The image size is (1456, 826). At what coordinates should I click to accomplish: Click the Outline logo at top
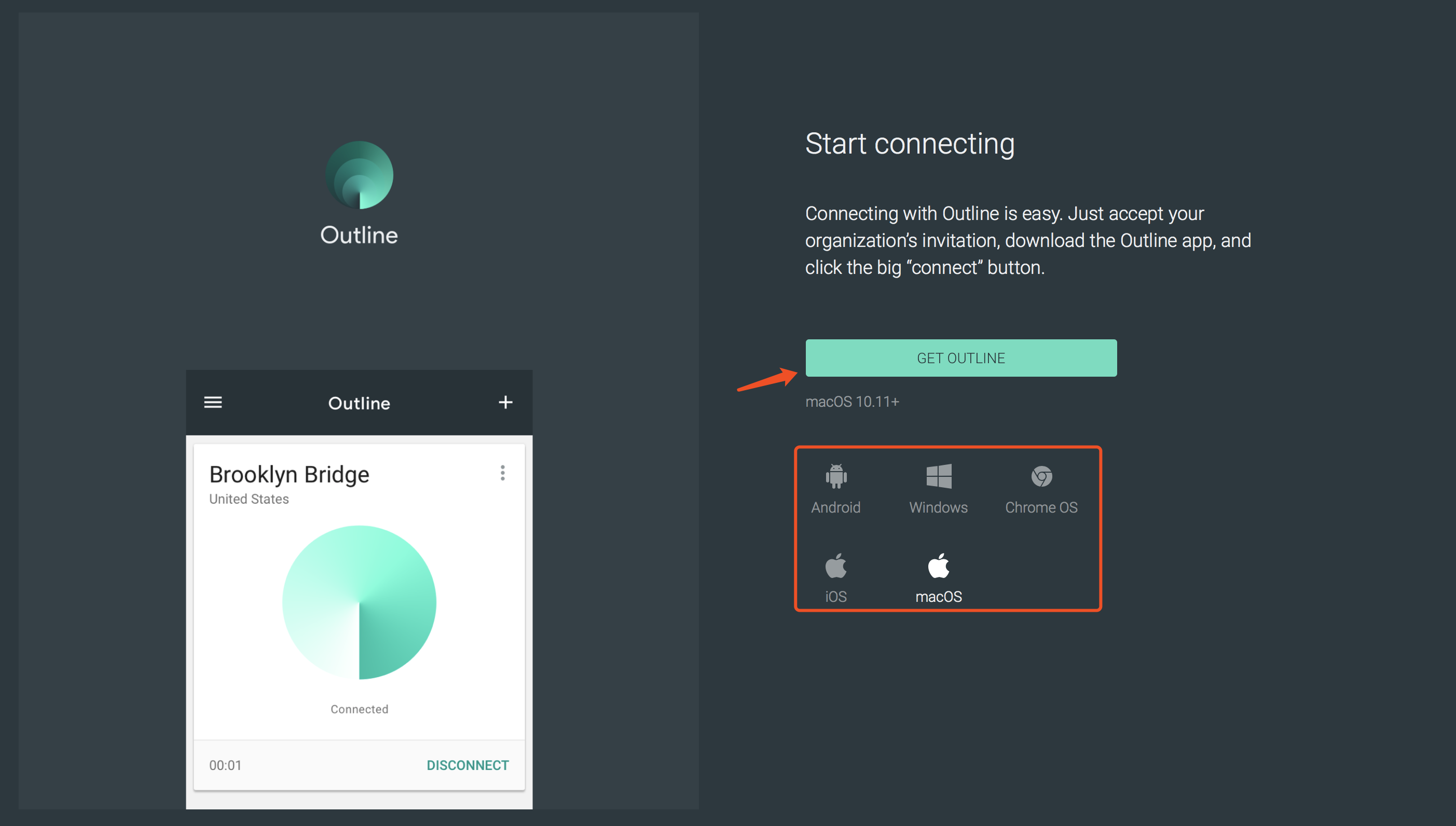359,175
